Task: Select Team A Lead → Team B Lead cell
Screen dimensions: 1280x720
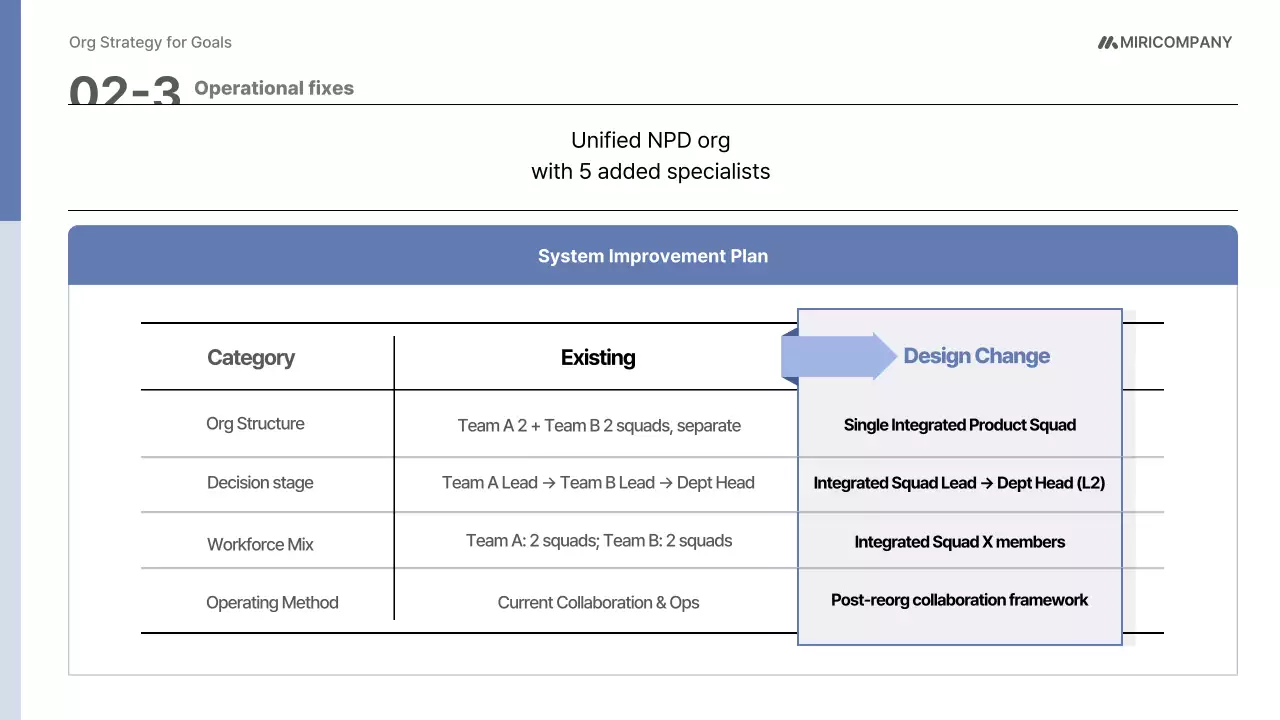Action: coord(598,483)
